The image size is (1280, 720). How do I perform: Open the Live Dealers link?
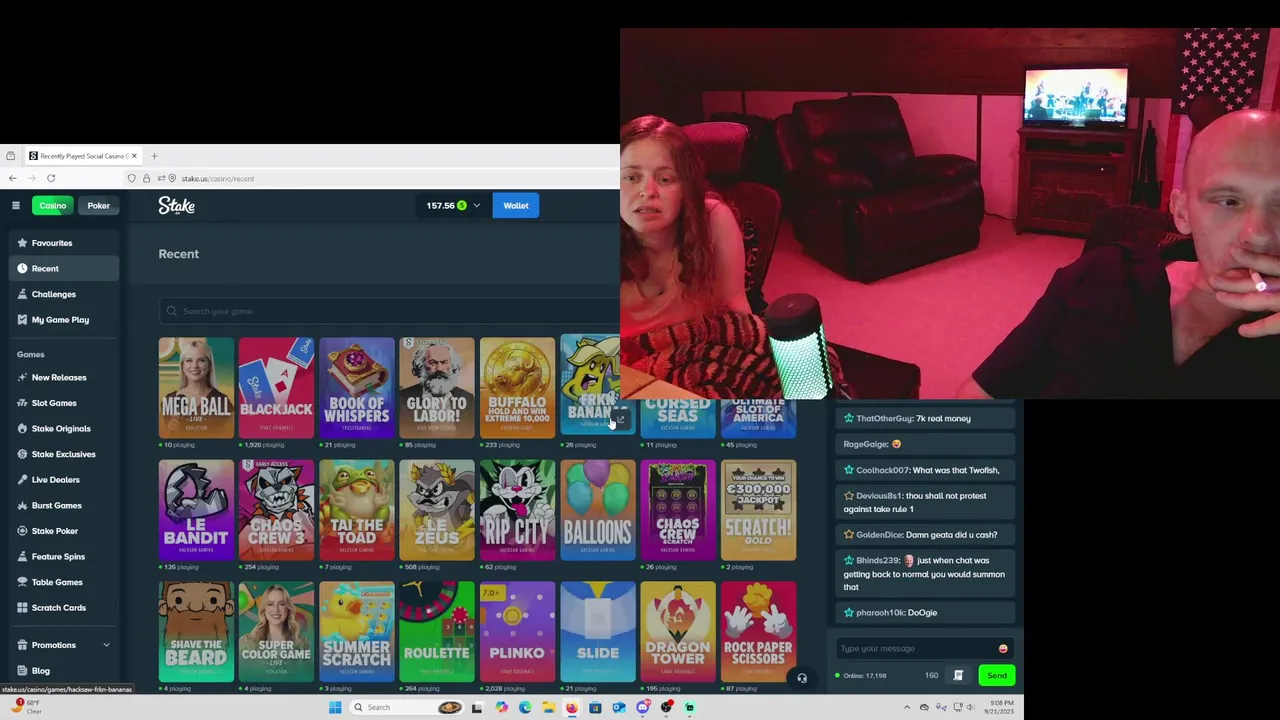click(55, 480)
